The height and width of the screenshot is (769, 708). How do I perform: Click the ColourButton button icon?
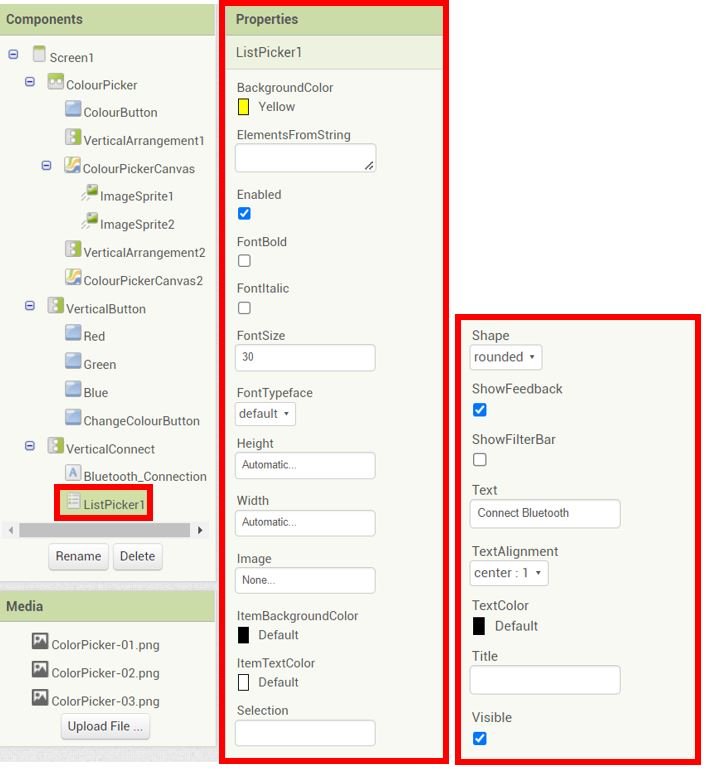coord(73,109)
